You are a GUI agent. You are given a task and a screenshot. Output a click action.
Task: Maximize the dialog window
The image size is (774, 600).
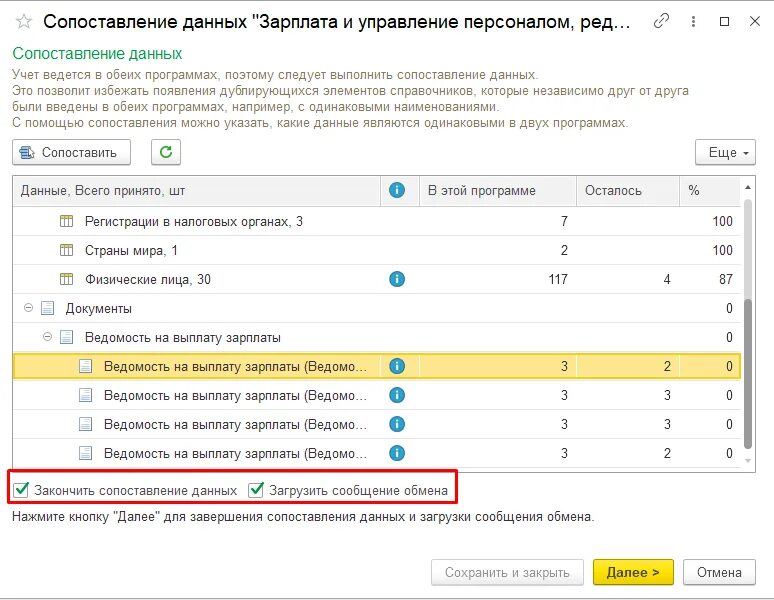[x=724, y=21]
